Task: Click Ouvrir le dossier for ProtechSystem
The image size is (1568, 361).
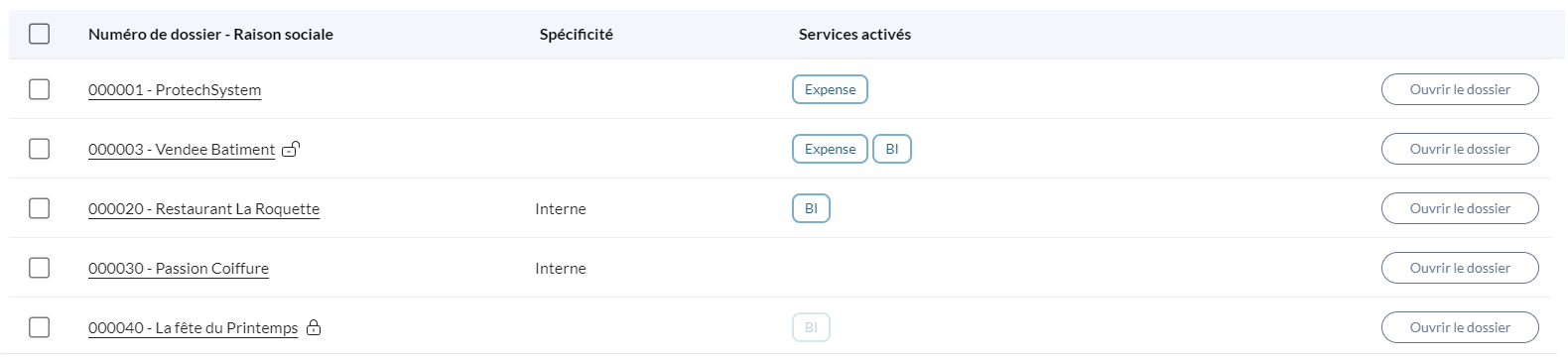Action: [x=1460, y=89]
